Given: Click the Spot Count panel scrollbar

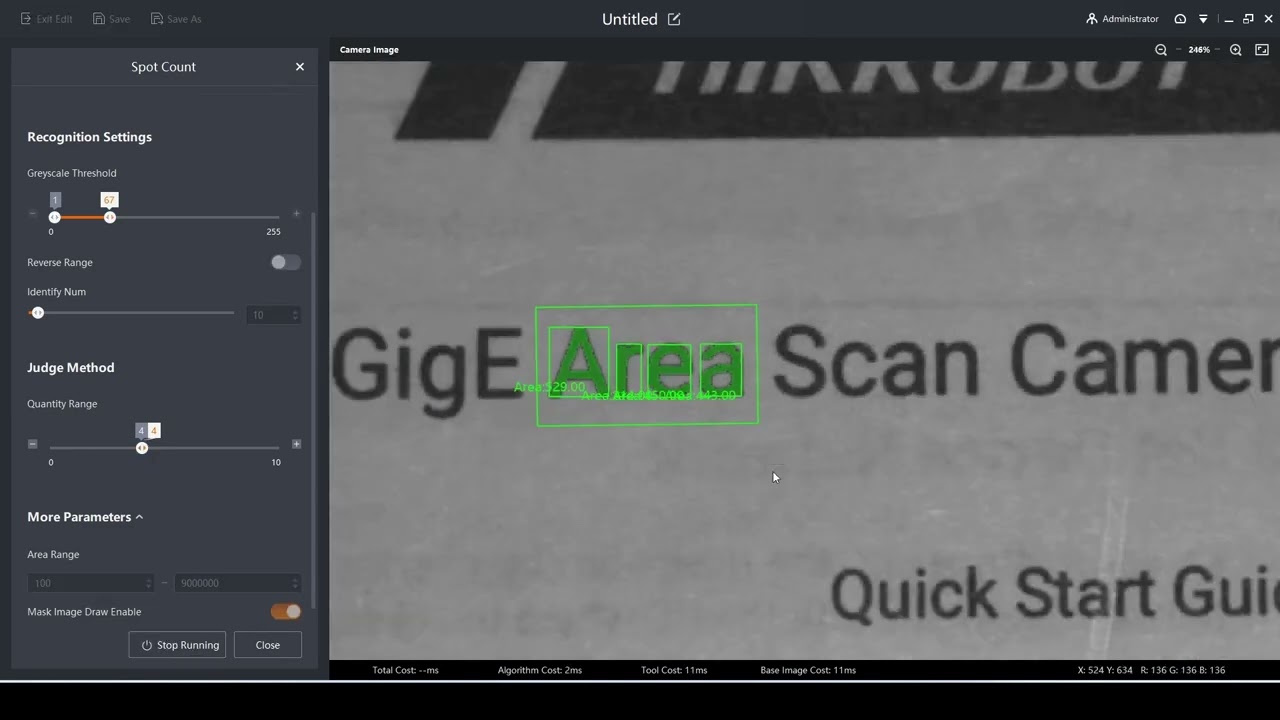Looking at the screenshot, I should point(314,410).
